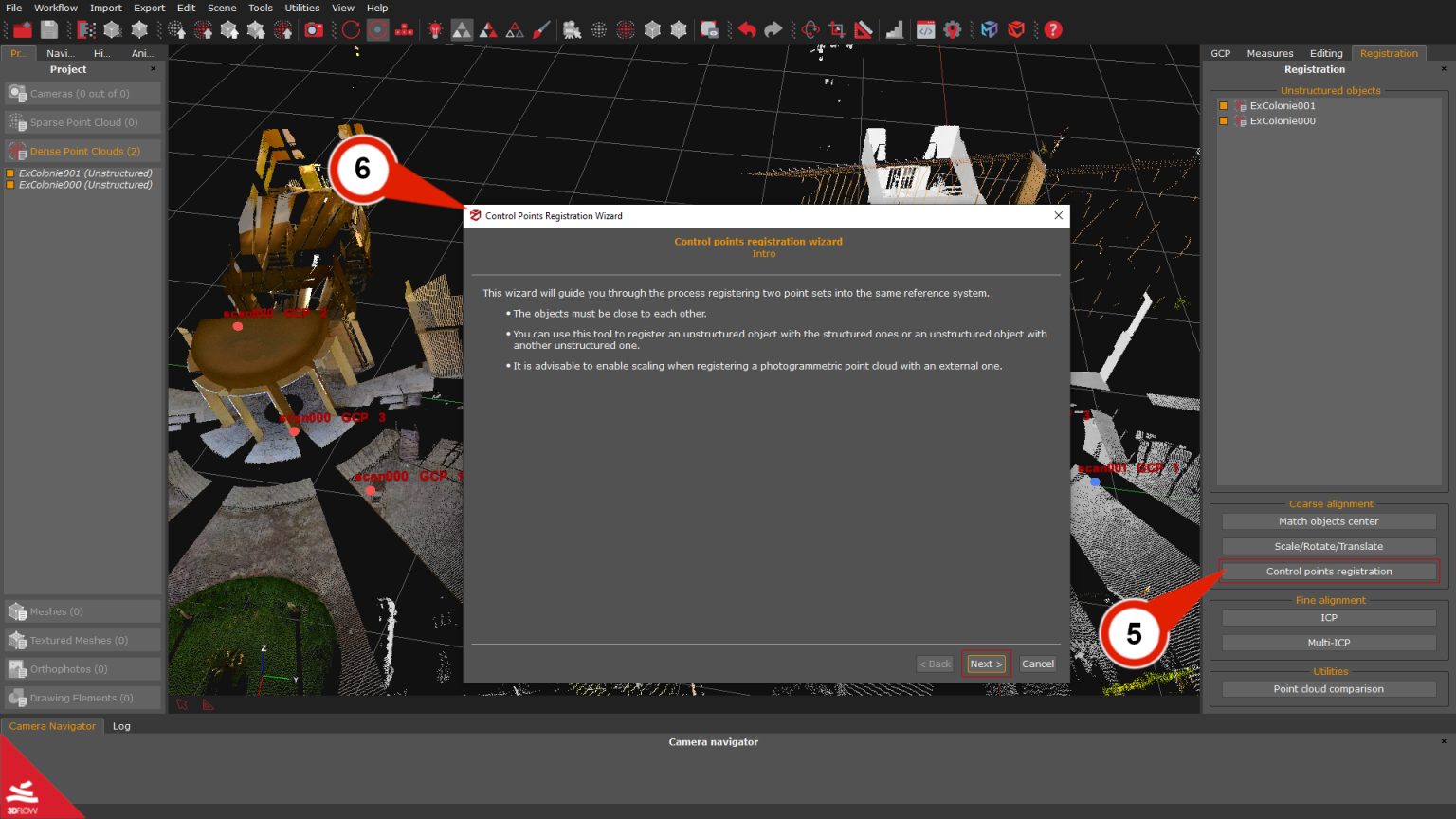Expand the Meshes (0) section
The height and width of the screenshot is (819, 1456).
83,612
